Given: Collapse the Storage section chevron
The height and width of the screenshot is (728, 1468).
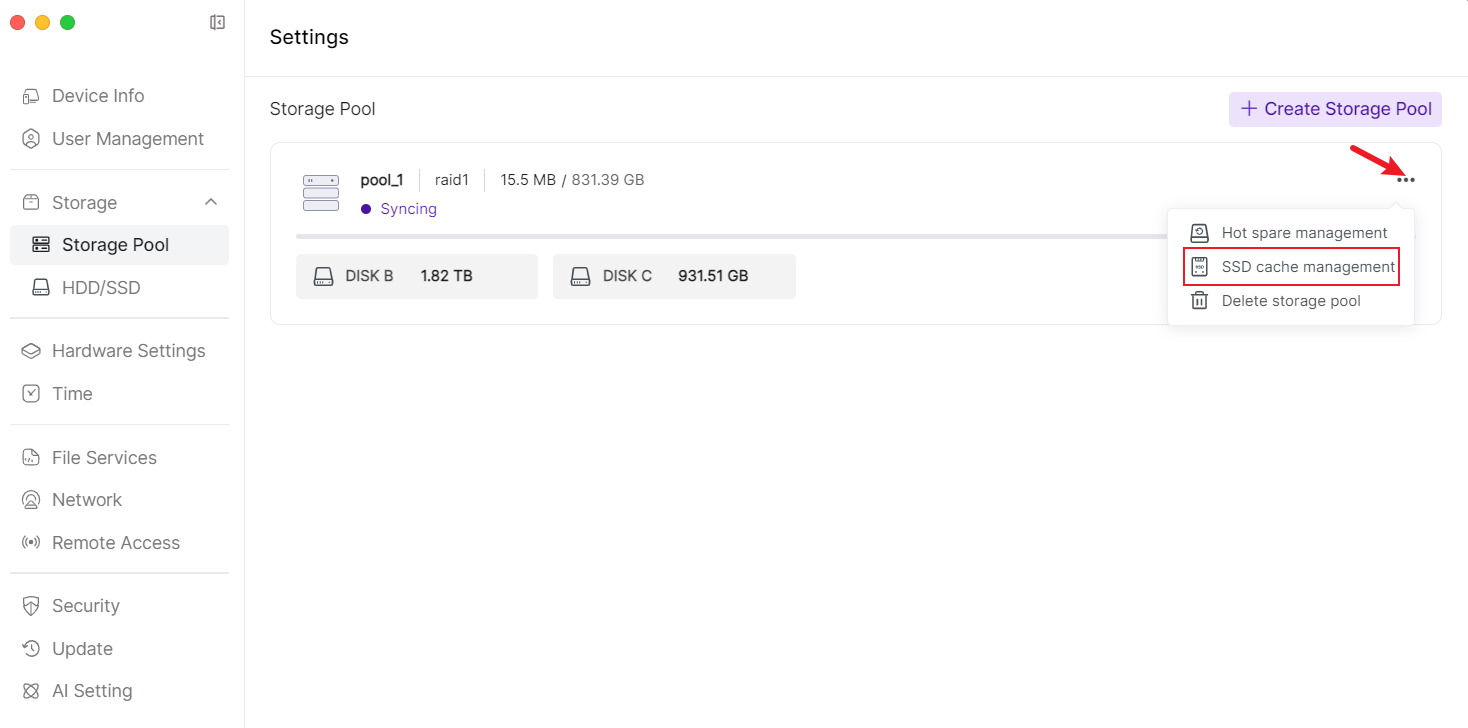Looking at the screenshot, I should tap(211, 202).
